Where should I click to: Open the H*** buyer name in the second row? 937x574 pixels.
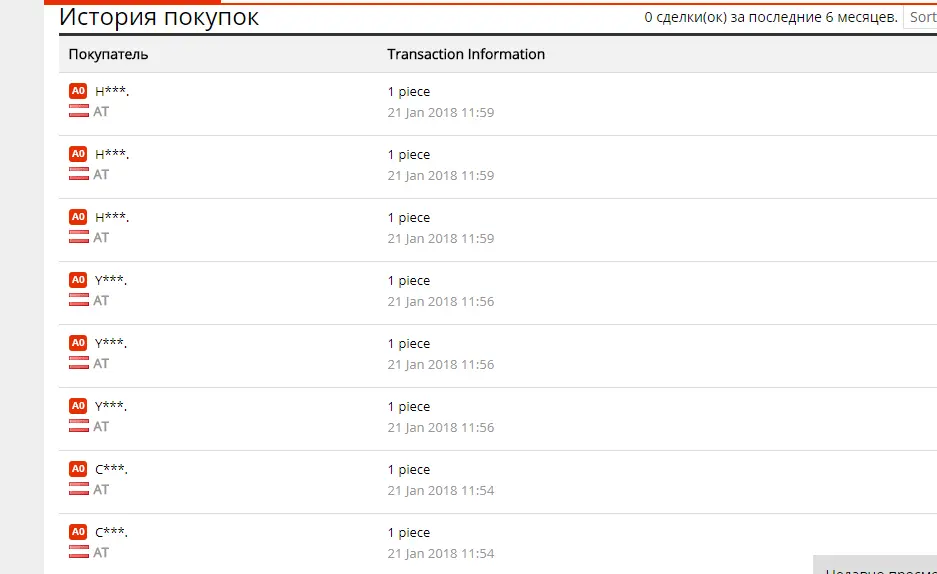(x=112, y=154)
